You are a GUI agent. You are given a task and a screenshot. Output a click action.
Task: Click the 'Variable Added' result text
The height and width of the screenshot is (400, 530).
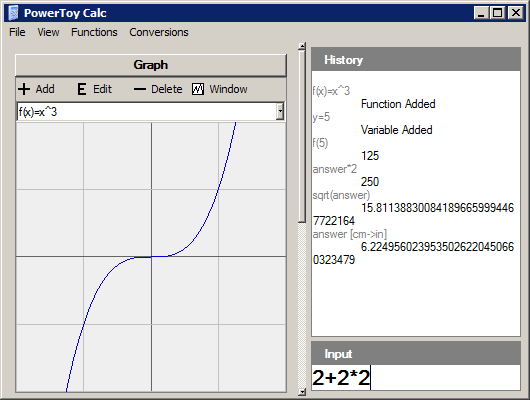coord(396,130)
